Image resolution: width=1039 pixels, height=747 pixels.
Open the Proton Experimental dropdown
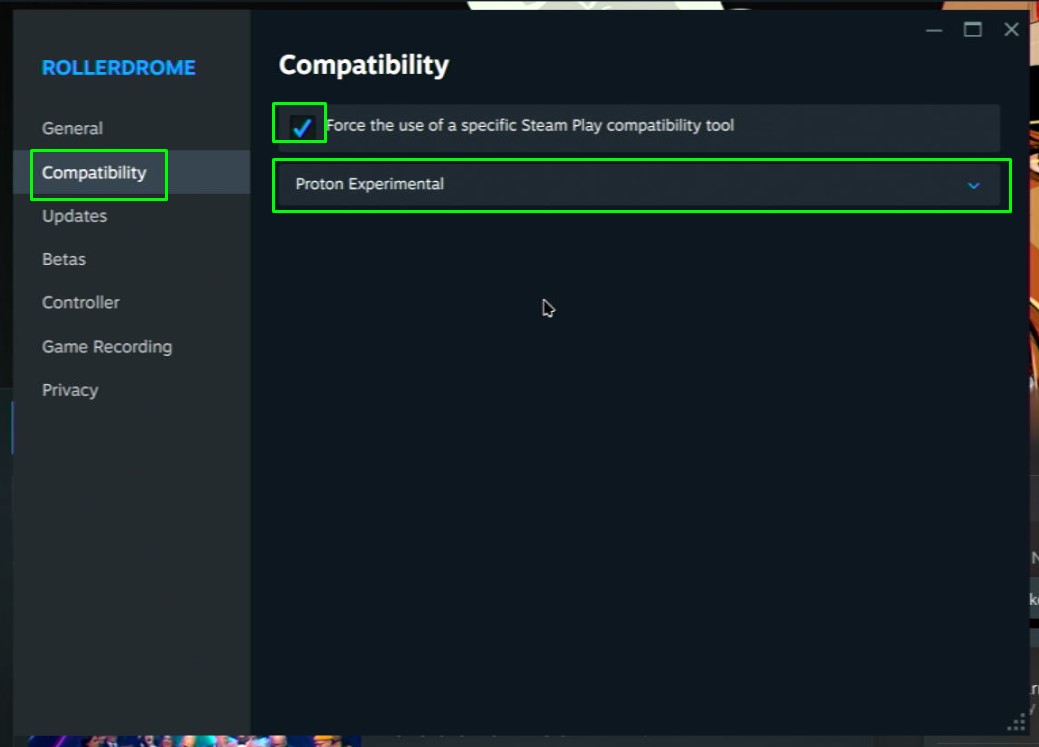[639, 185]
